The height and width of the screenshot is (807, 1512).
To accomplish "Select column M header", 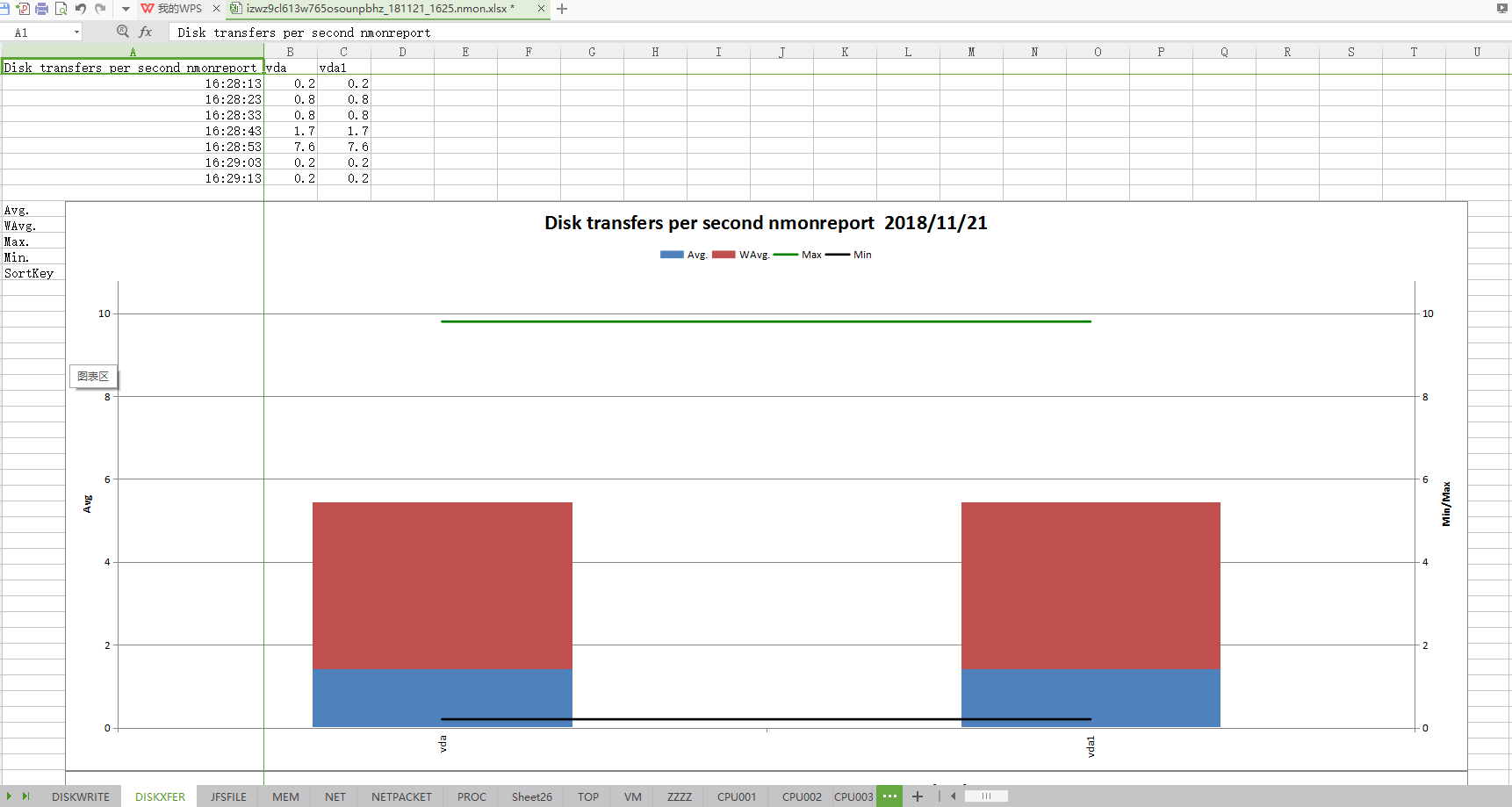I will tap(971, 52).
